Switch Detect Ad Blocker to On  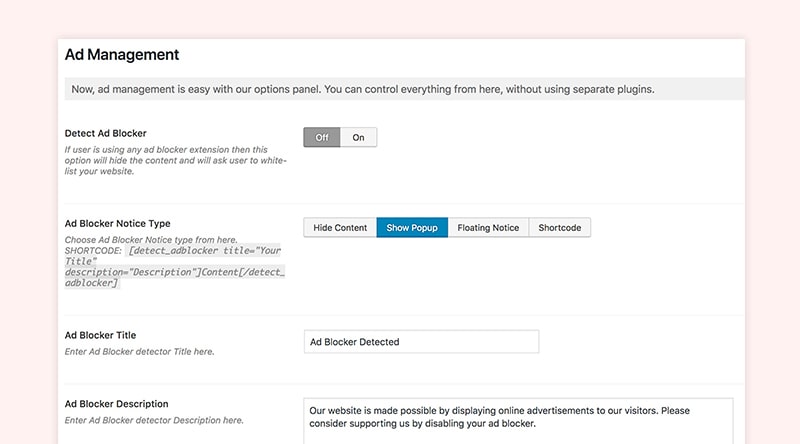358,137
